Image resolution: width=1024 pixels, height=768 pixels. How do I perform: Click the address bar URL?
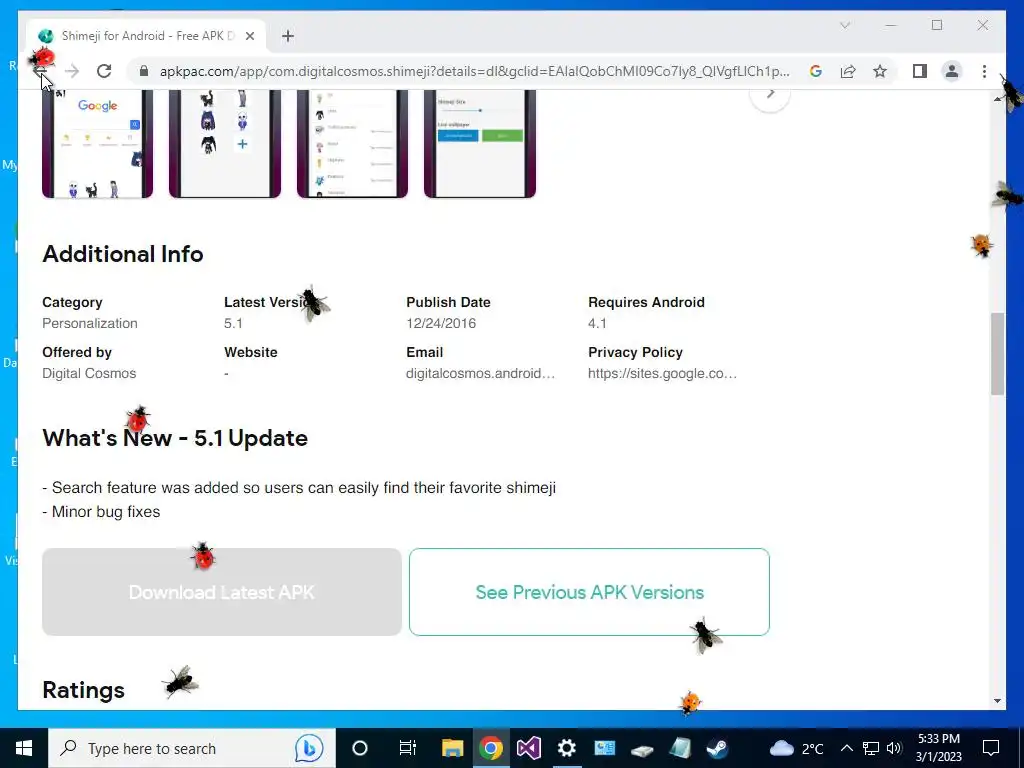(x=474, y=71)
